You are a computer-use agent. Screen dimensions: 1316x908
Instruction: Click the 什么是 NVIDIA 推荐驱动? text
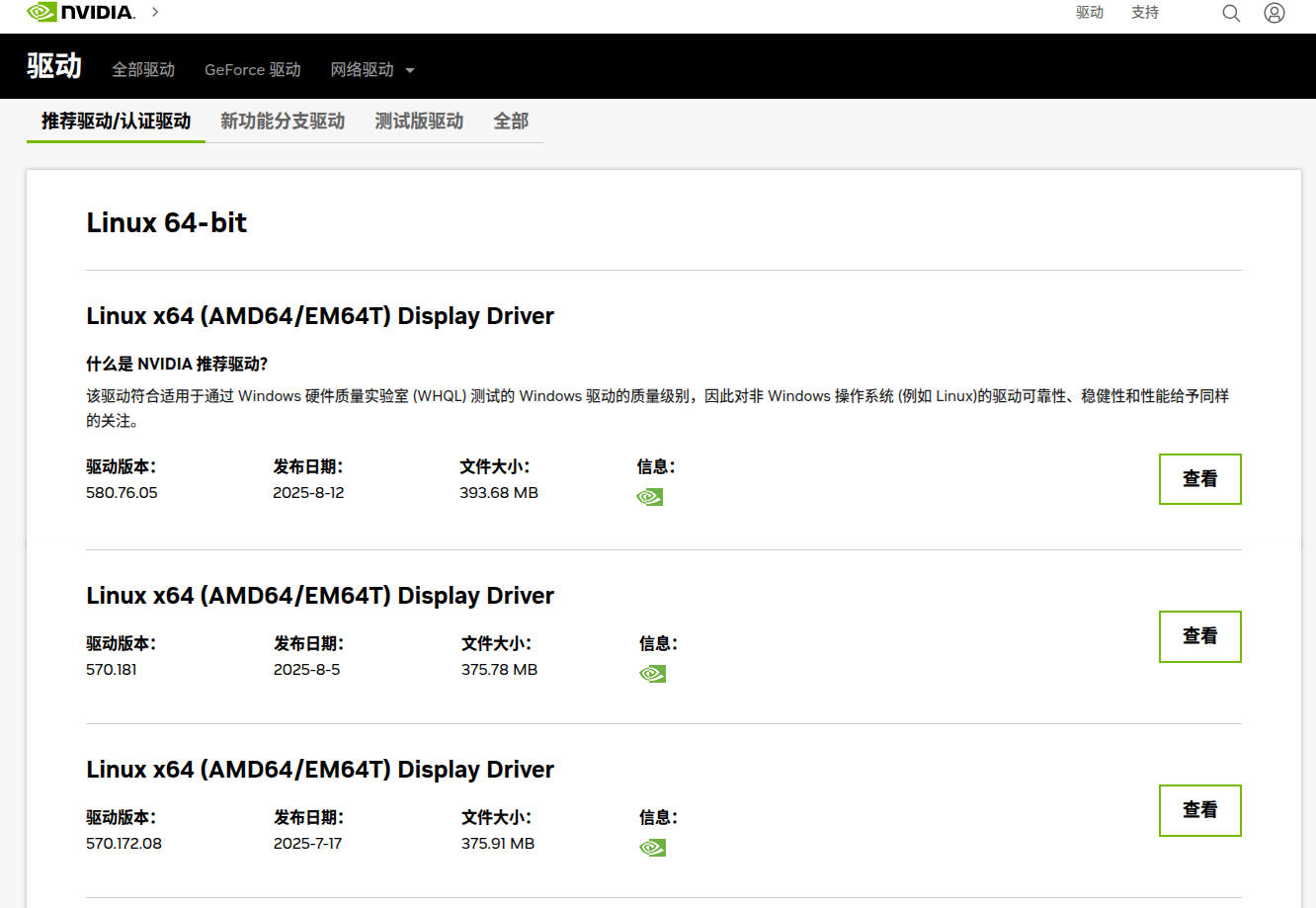point(177,364)
